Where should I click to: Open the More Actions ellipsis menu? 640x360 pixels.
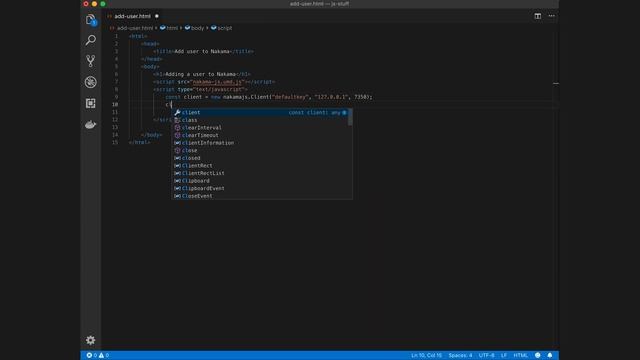(551, 16)
